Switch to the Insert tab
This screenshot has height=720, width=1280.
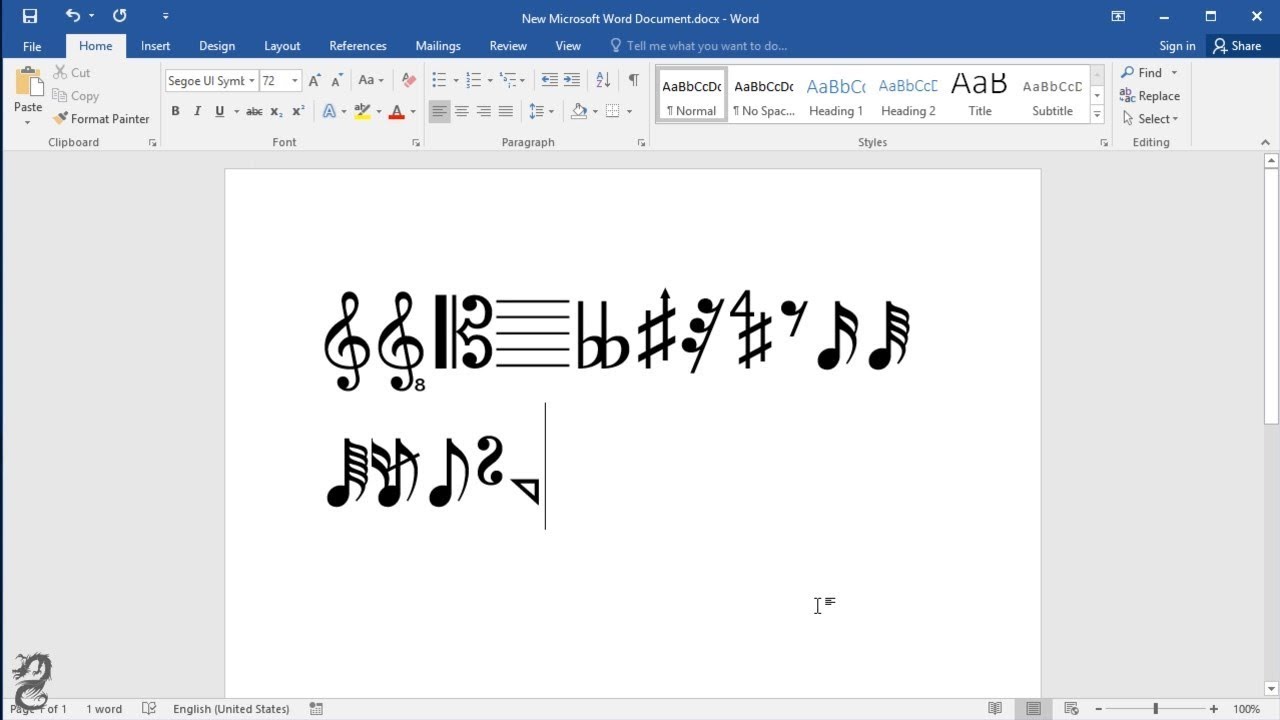tap(155, 46)
